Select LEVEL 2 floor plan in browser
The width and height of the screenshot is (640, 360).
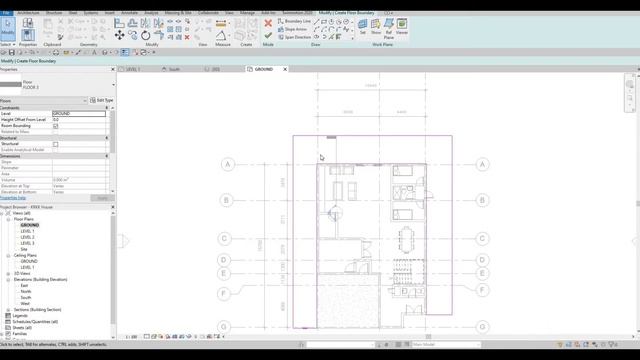27,237
